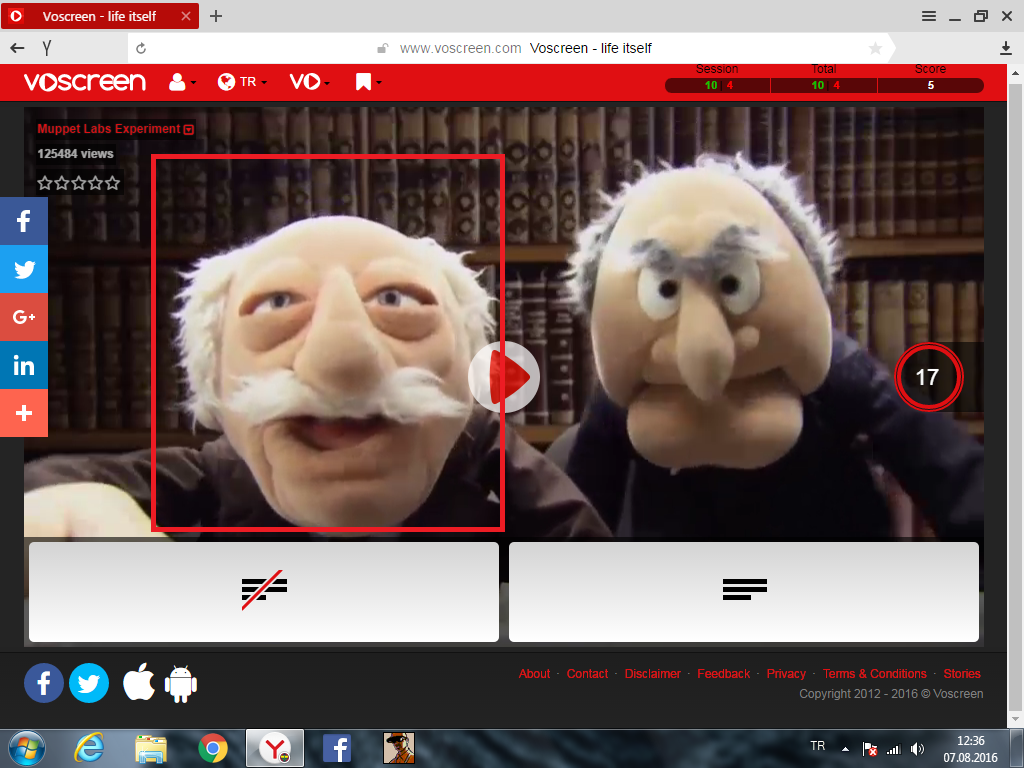Open the Feedback link
1024x768 pixels.
(x=724, y=673)
